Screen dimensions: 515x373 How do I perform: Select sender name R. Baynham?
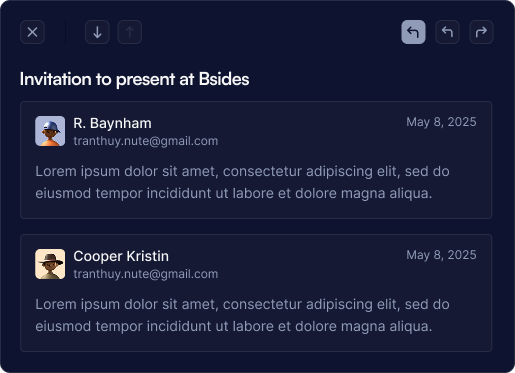point(112,123)
